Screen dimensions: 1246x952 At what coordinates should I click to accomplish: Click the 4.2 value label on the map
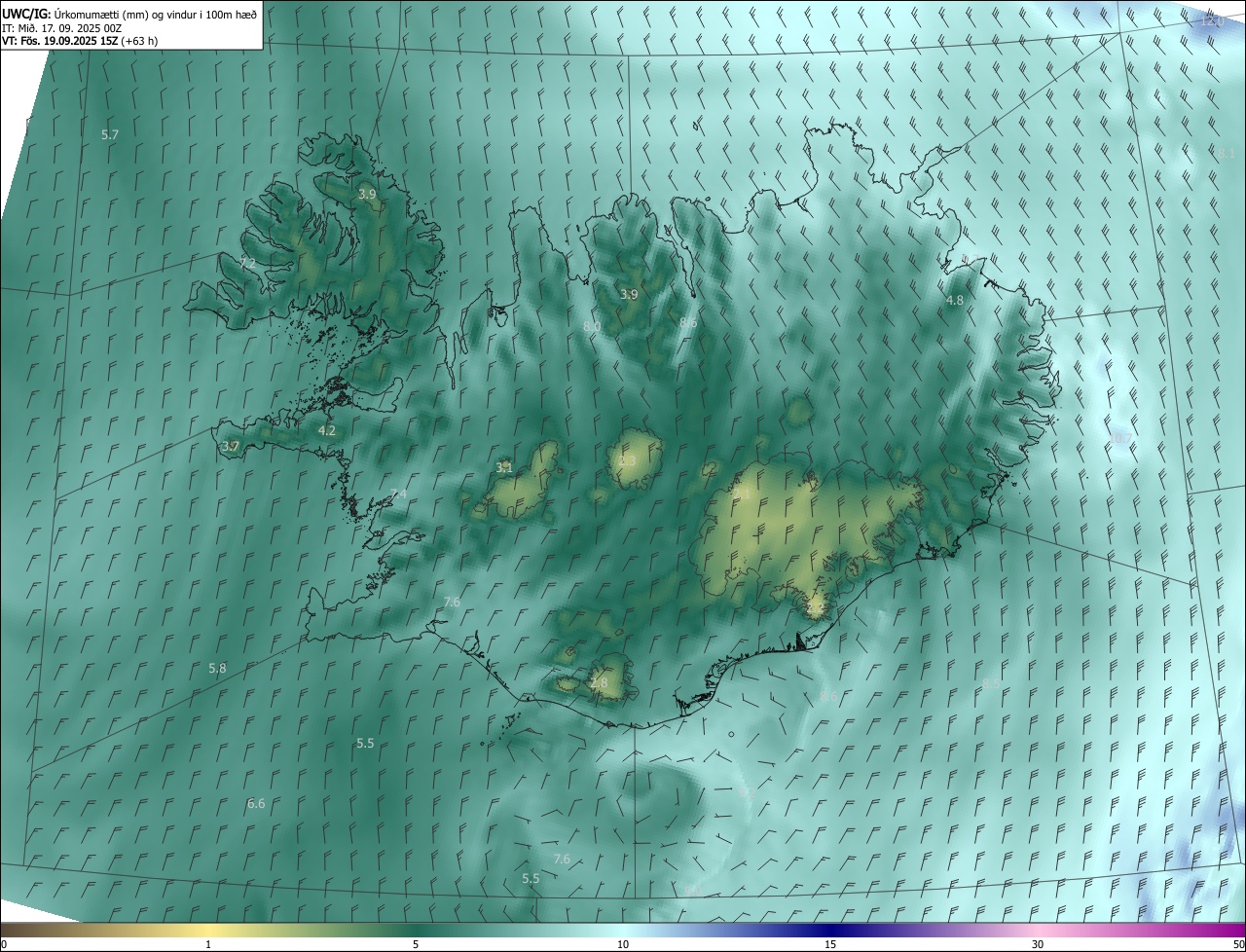click(327, 430)
